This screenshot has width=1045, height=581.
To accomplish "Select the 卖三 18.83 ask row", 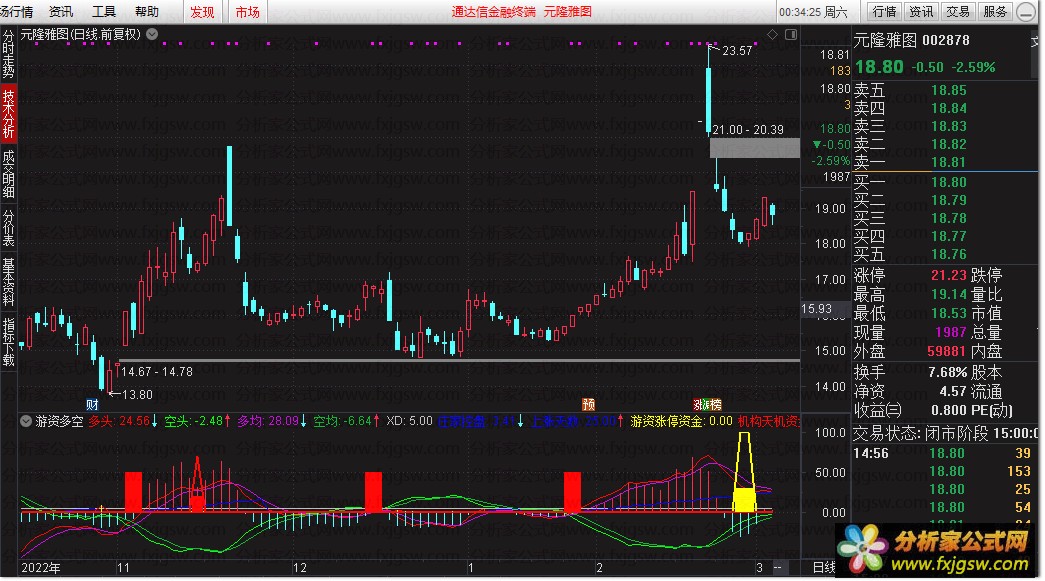I will (945, 126).
